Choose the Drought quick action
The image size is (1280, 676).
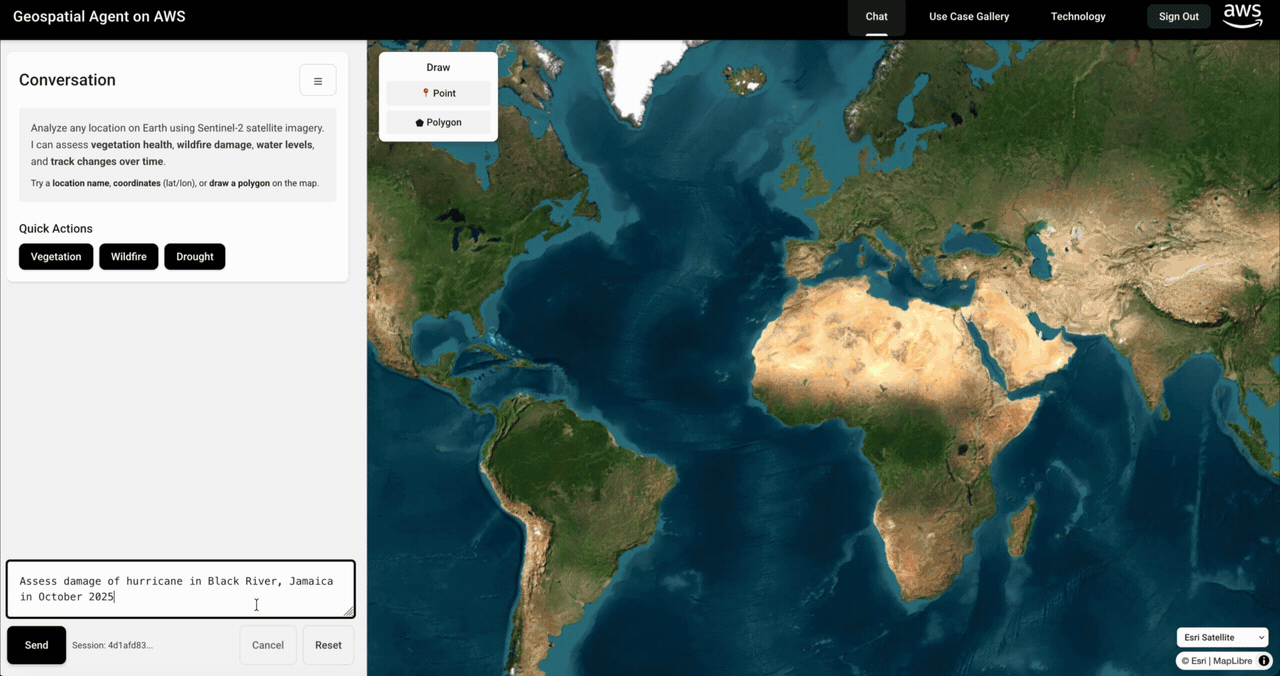tap(195, 257)
